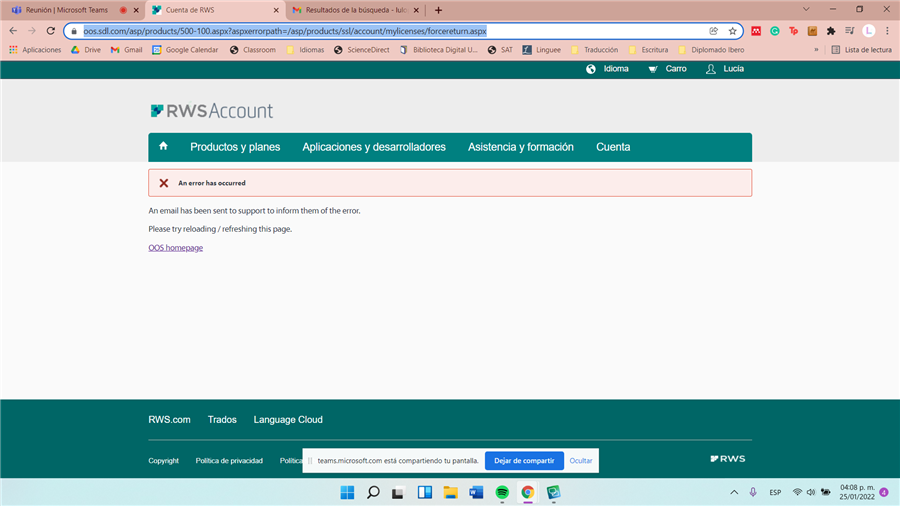Open the Lucía user account menu
Viewport: 900px width, 506px height.
725,69
